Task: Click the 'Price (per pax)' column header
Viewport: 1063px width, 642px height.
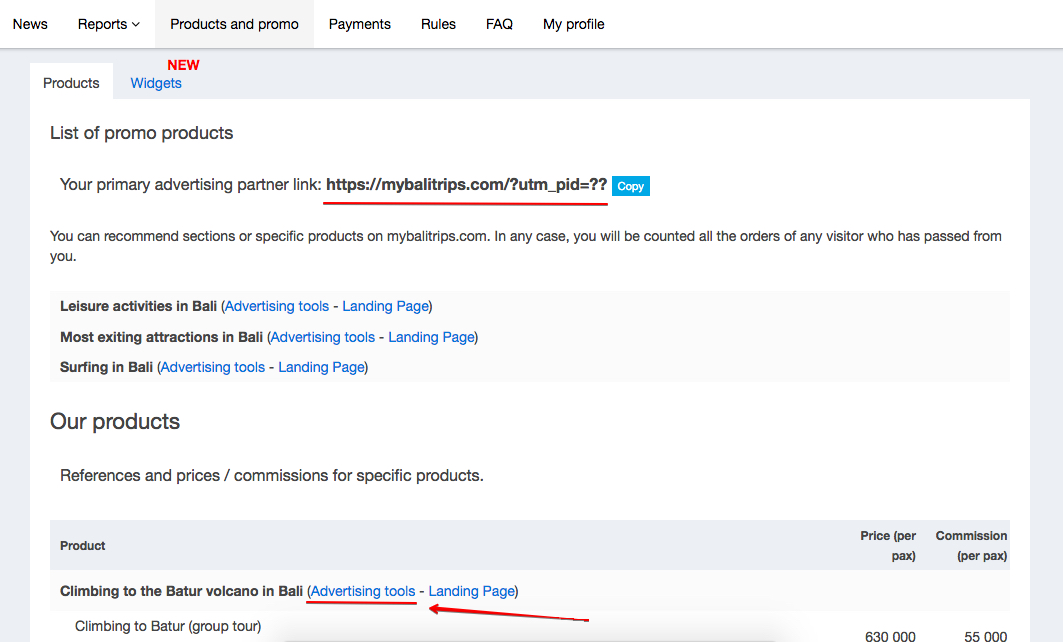Action: coord(888,546)
